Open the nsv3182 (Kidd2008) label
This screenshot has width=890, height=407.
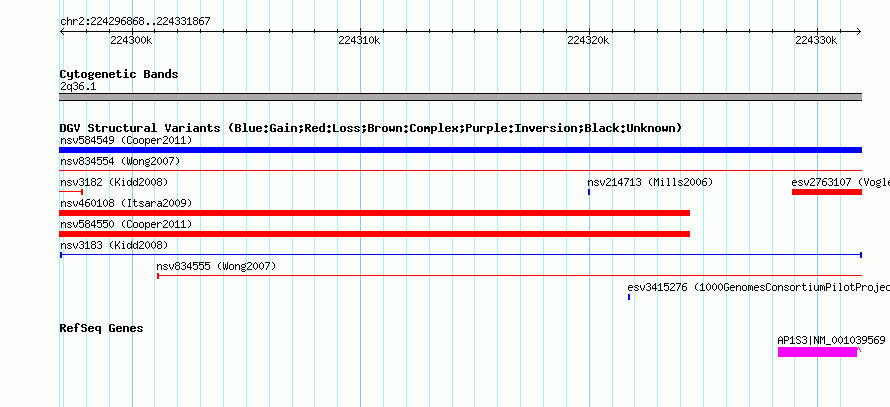(114, 182)
